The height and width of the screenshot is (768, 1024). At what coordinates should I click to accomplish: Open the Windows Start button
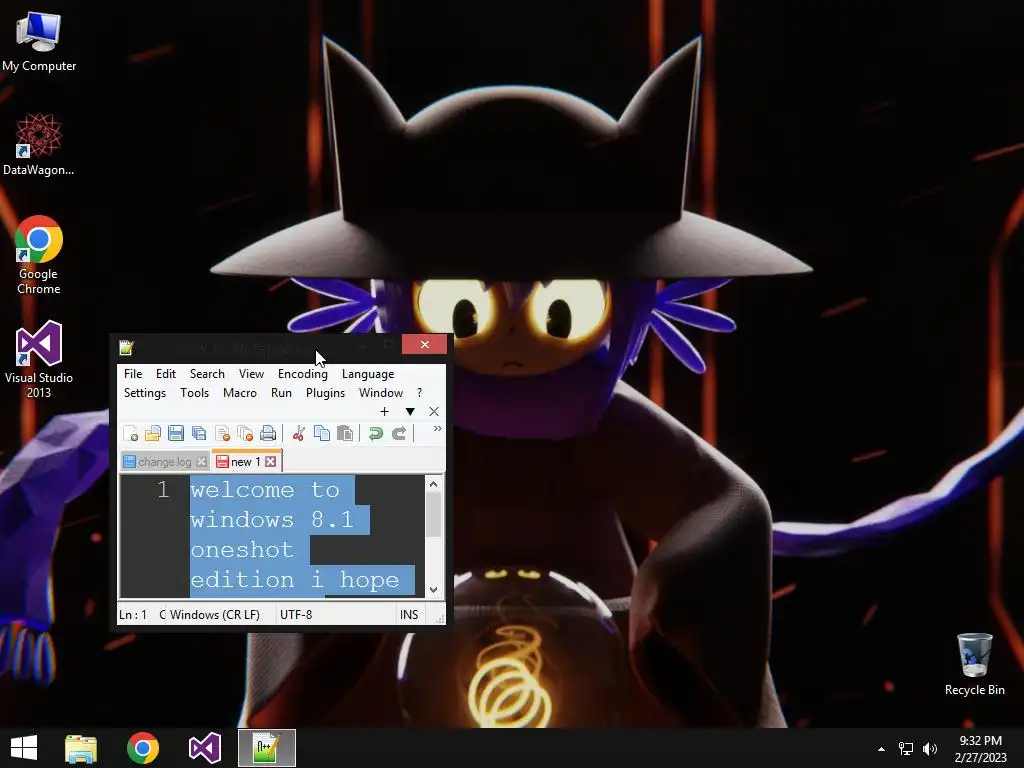(x=24, y=748)
